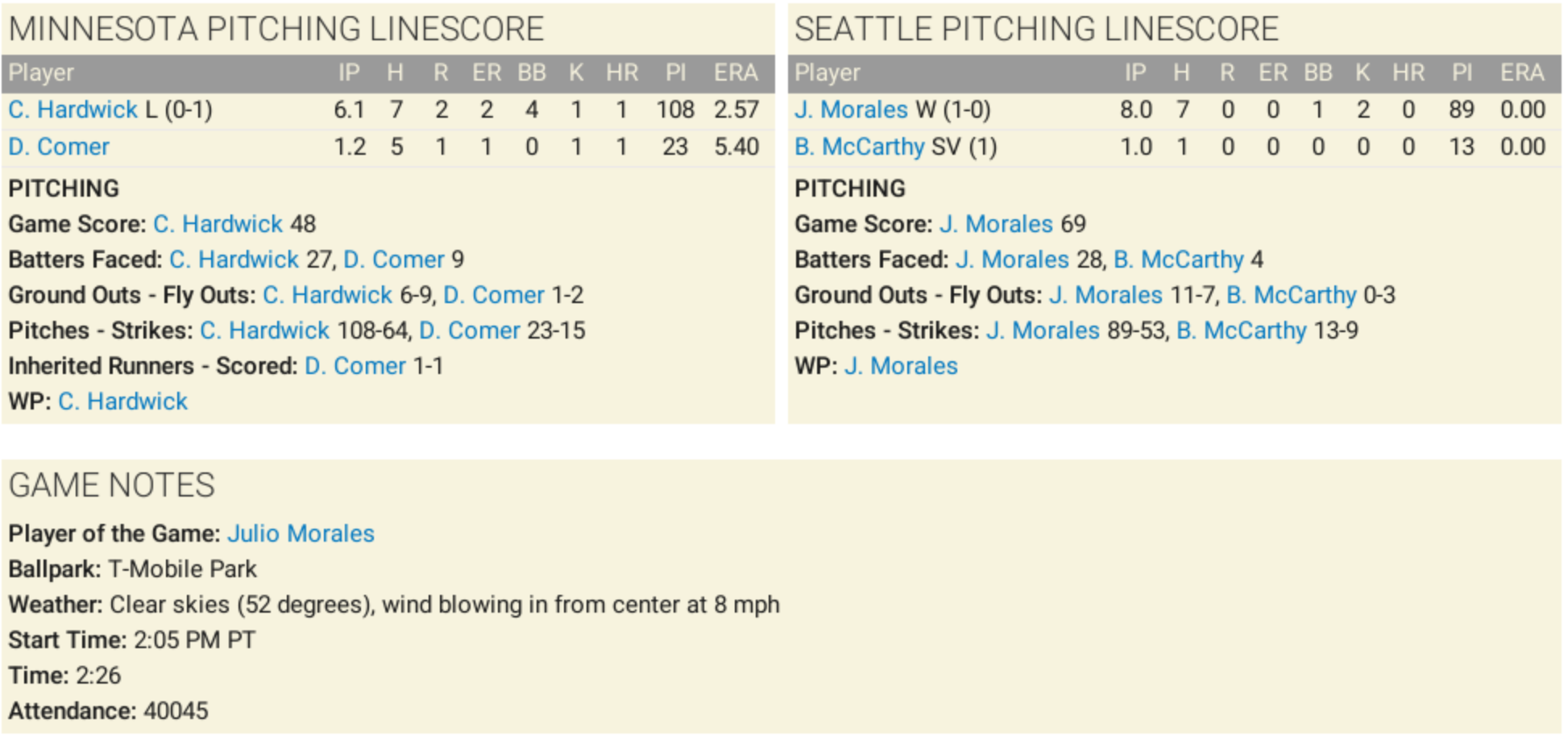Open B. McCarthy in Seattle Batters Faced line
This screenshot has height=740, width=1568.
click(1179, 260)
